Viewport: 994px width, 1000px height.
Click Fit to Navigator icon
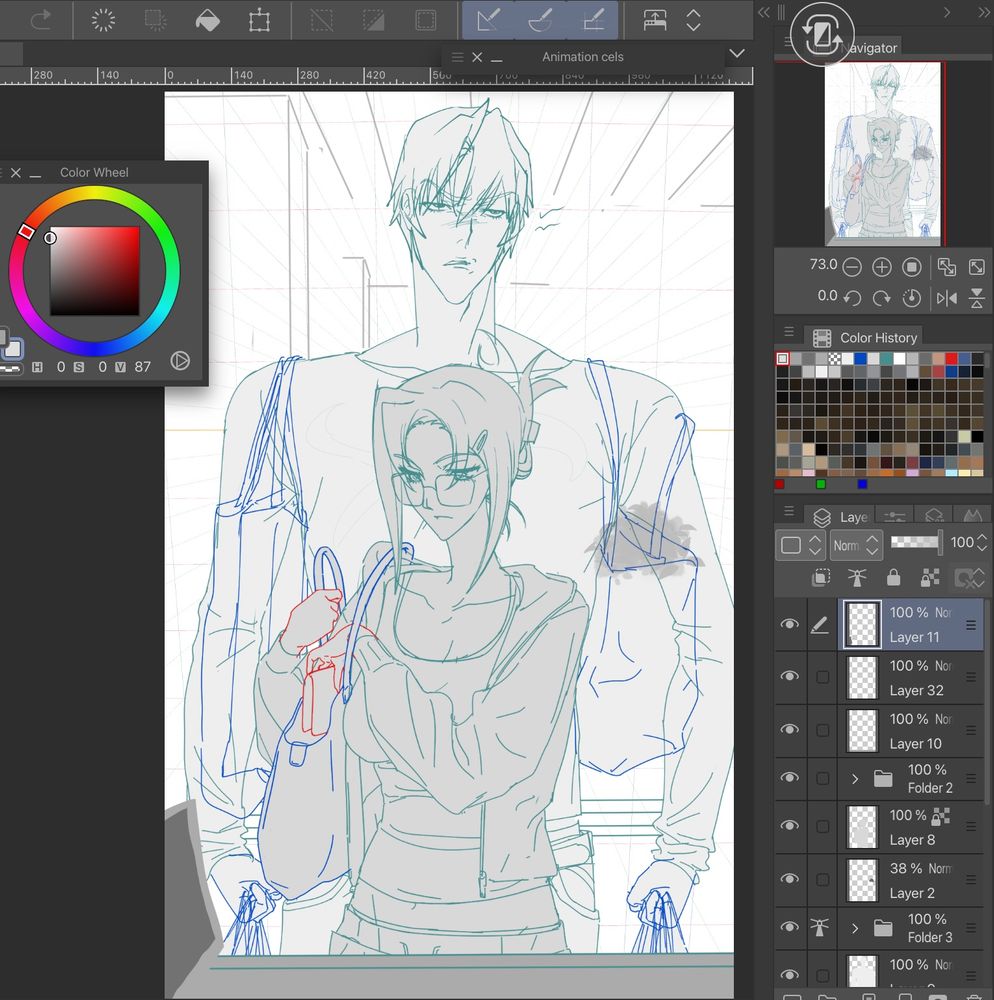pyautogui.click(x=947, y=267)
